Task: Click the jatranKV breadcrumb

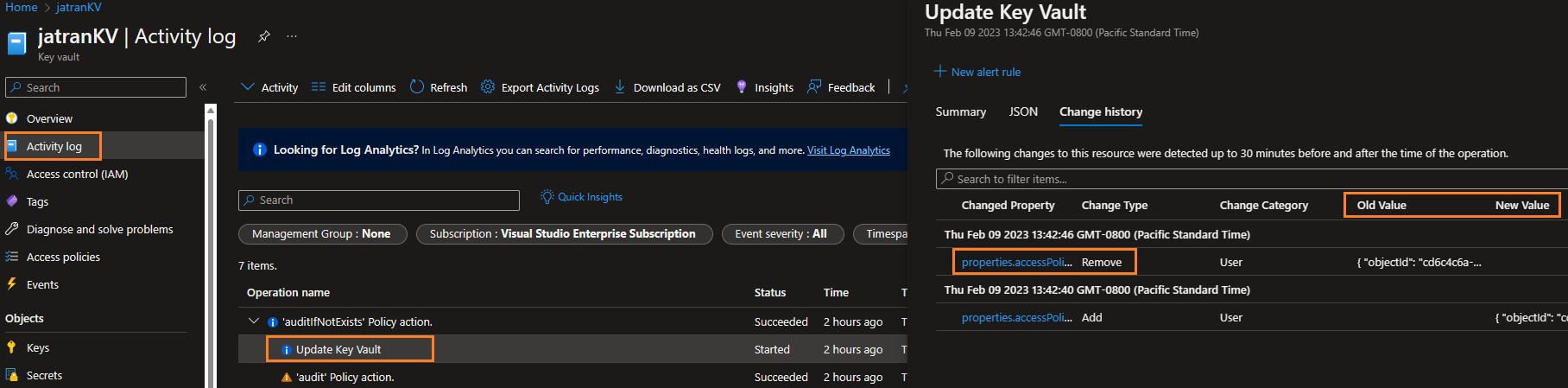Action: point(79,7)
